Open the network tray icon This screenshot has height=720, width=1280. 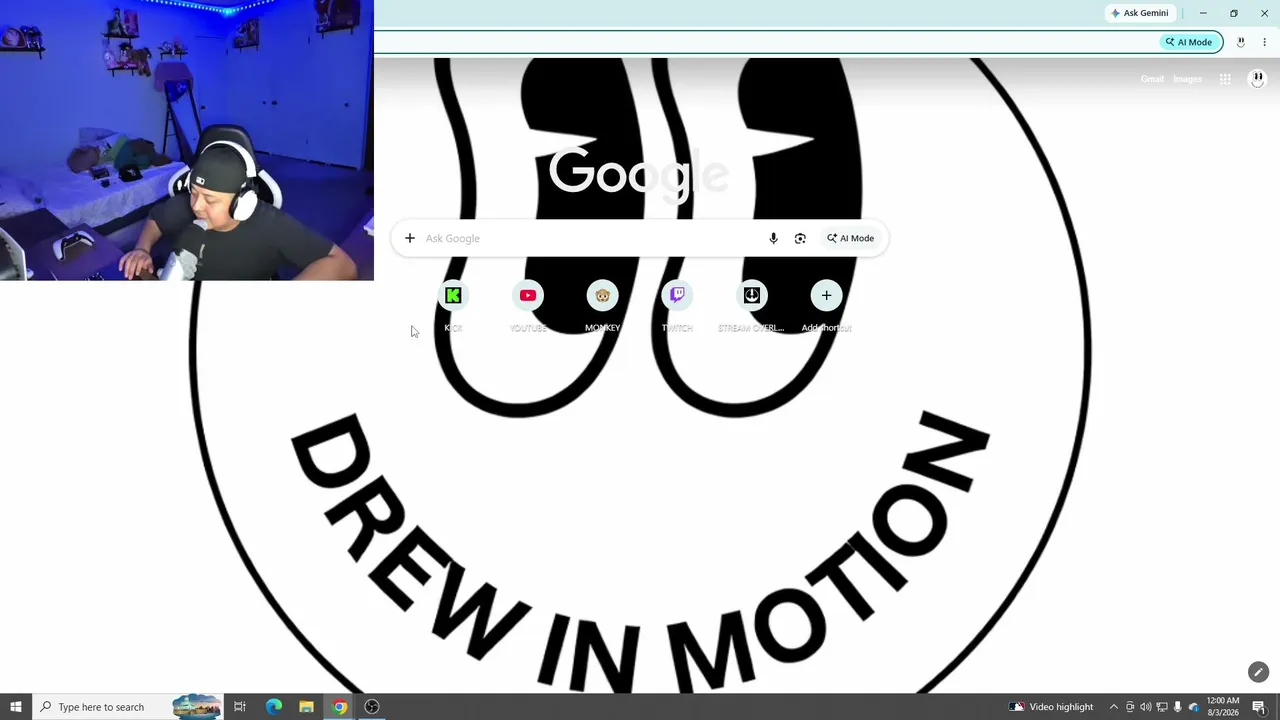tap(1161, 707)
